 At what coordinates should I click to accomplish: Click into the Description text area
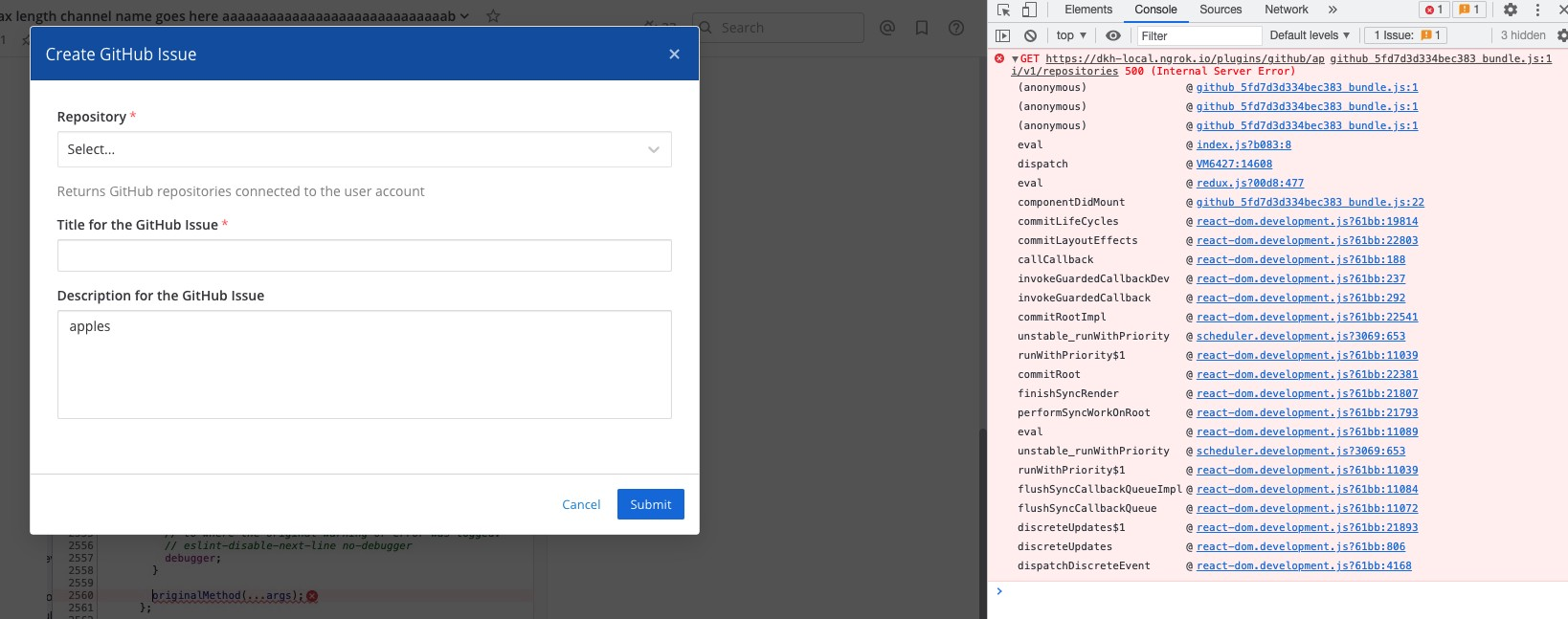[x=364, y=365]
